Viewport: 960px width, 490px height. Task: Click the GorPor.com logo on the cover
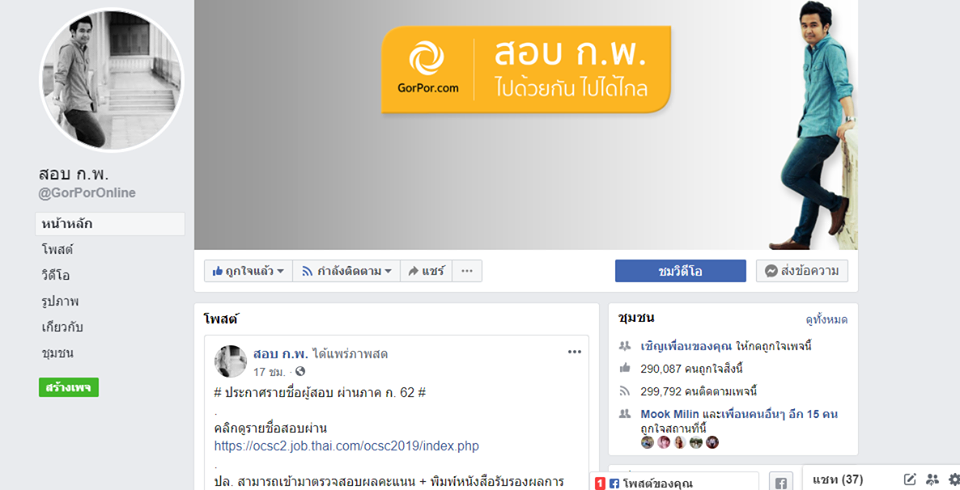pyautogui.click(x=427, y=67)
